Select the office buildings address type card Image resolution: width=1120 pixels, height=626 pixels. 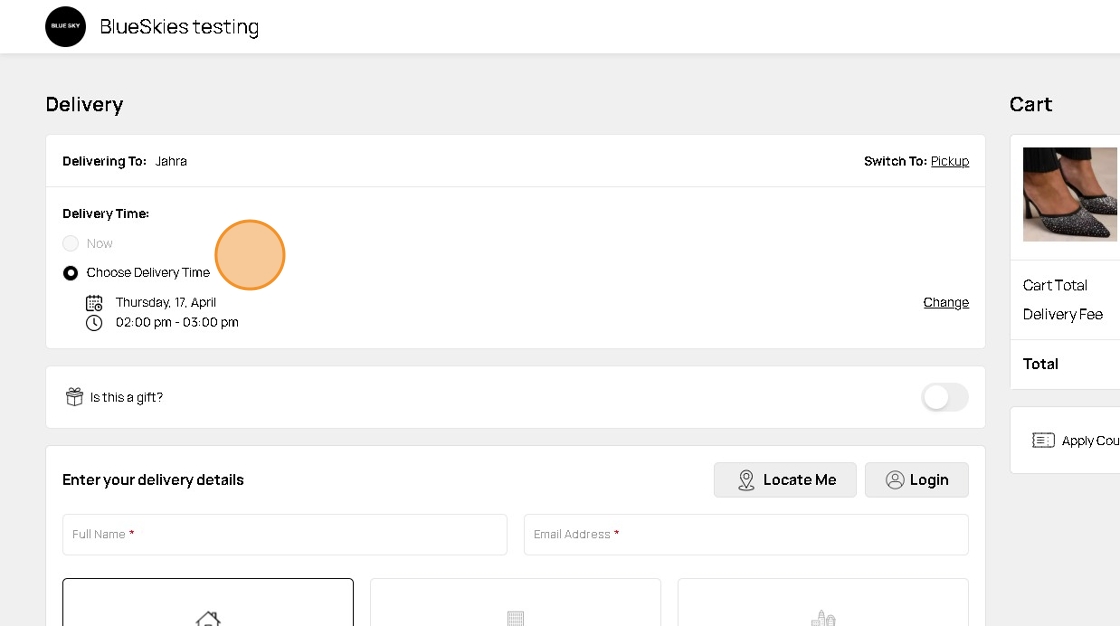click(822, 603)
